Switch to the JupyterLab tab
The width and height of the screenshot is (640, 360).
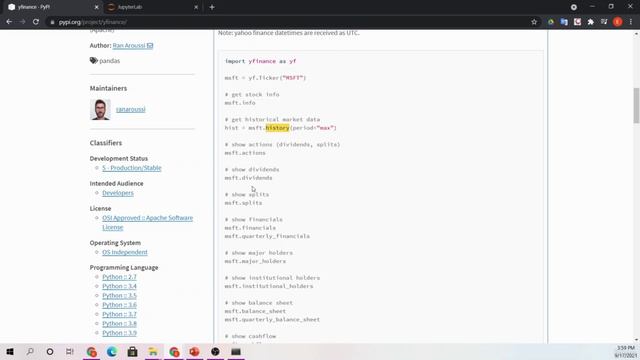[x=152, y=7]
